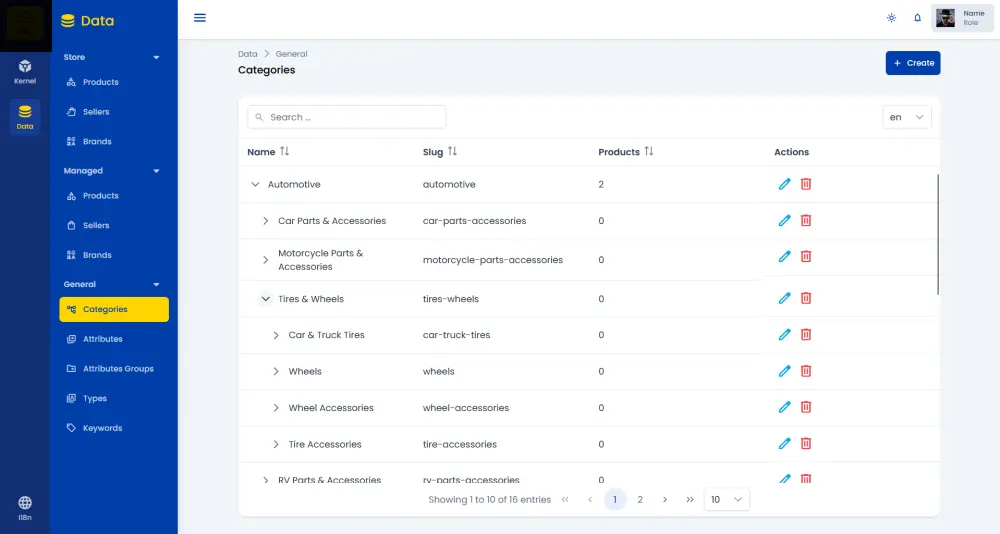The width and height of the screenshot is (1000, 534).
Task: Open the I18n globe icon
Action: coord(25,506)
